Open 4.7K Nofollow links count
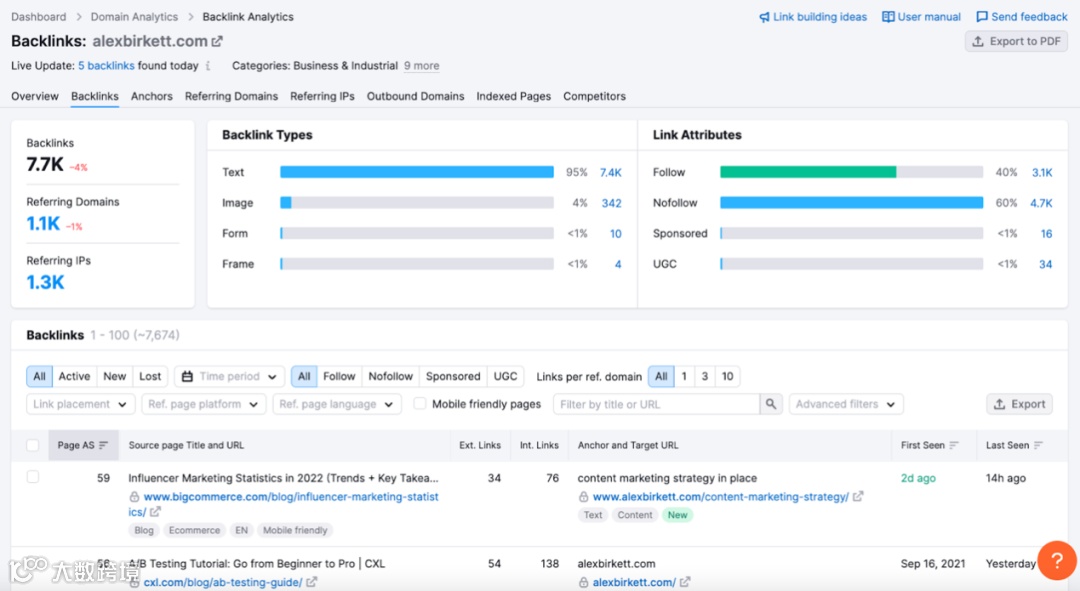The width and height of the screenshot is (1080, 591). tap(1041, 203)
